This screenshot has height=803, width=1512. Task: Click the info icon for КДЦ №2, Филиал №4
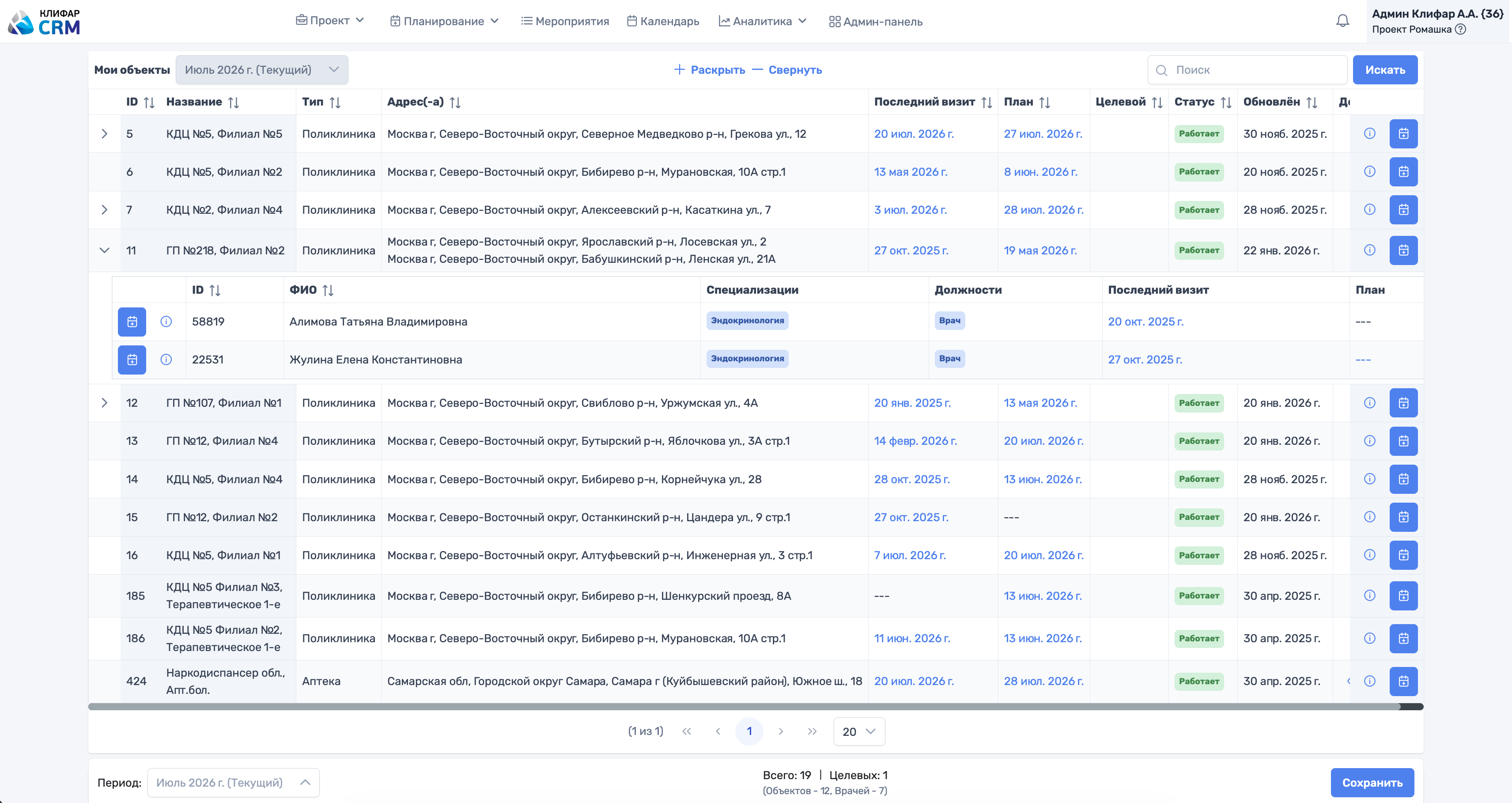coord(1369,209)
